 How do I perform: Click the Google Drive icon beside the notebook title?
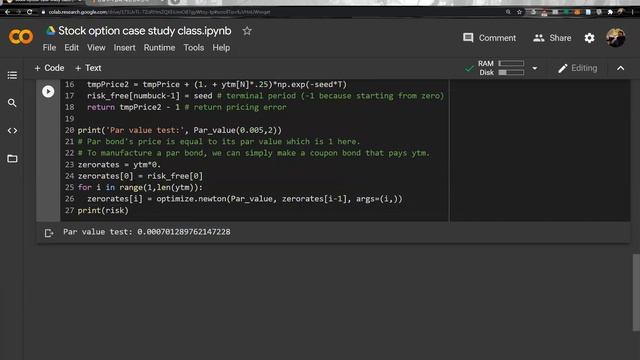pos(51,31)
